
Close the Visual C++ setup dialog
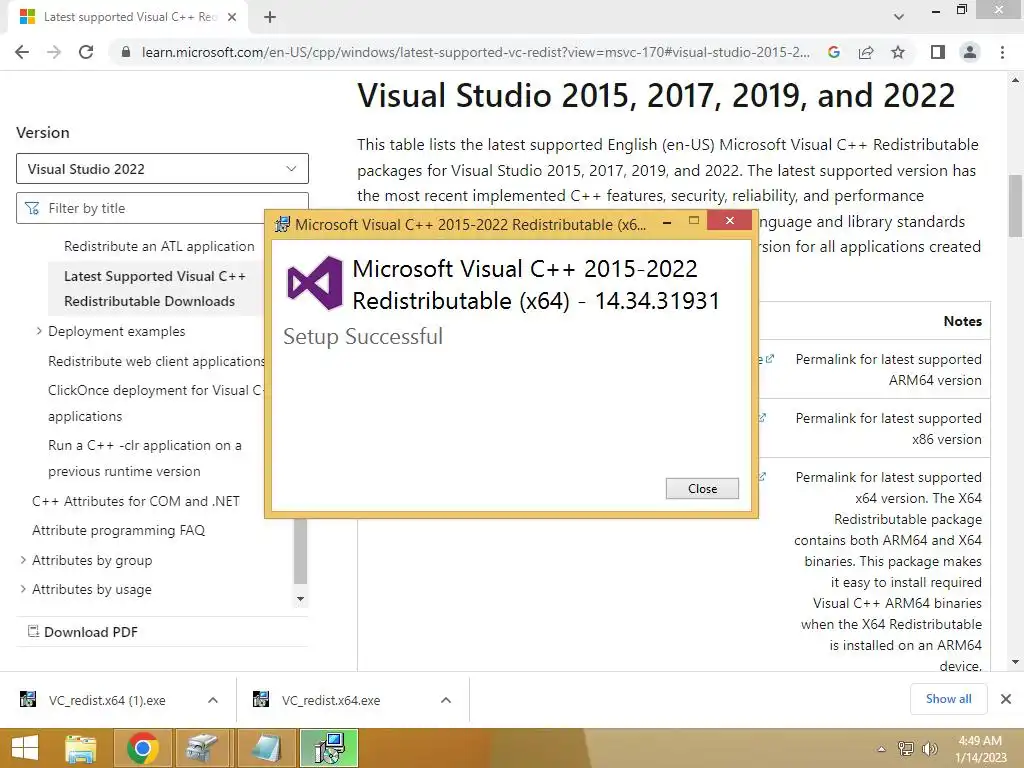coord(702,488)
